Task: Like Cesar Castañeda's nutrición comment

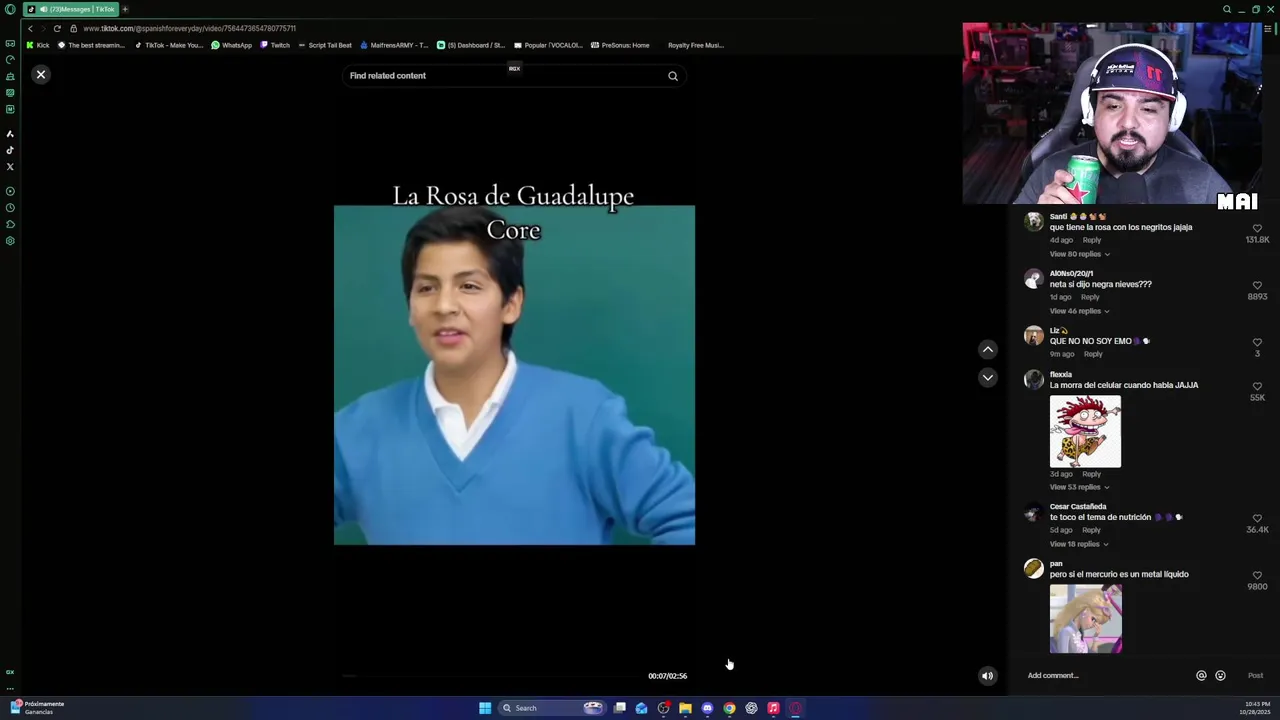Action: (x=1257, y=519)
